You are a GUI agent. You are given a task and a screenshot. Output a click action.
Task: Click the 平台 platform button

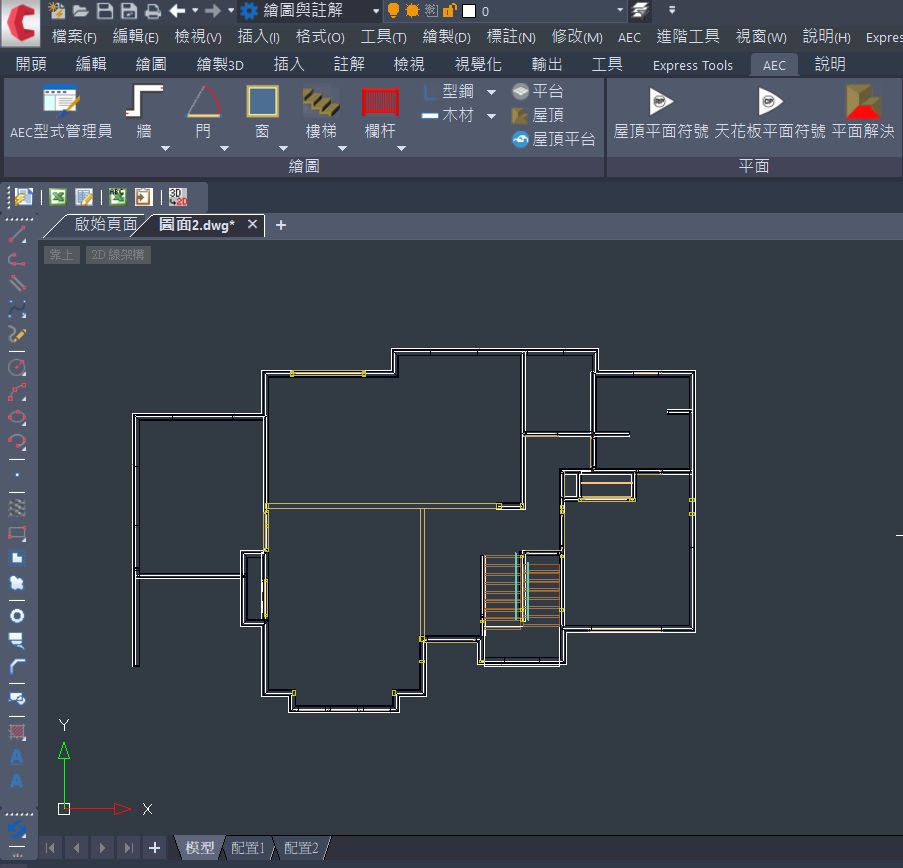542,90
